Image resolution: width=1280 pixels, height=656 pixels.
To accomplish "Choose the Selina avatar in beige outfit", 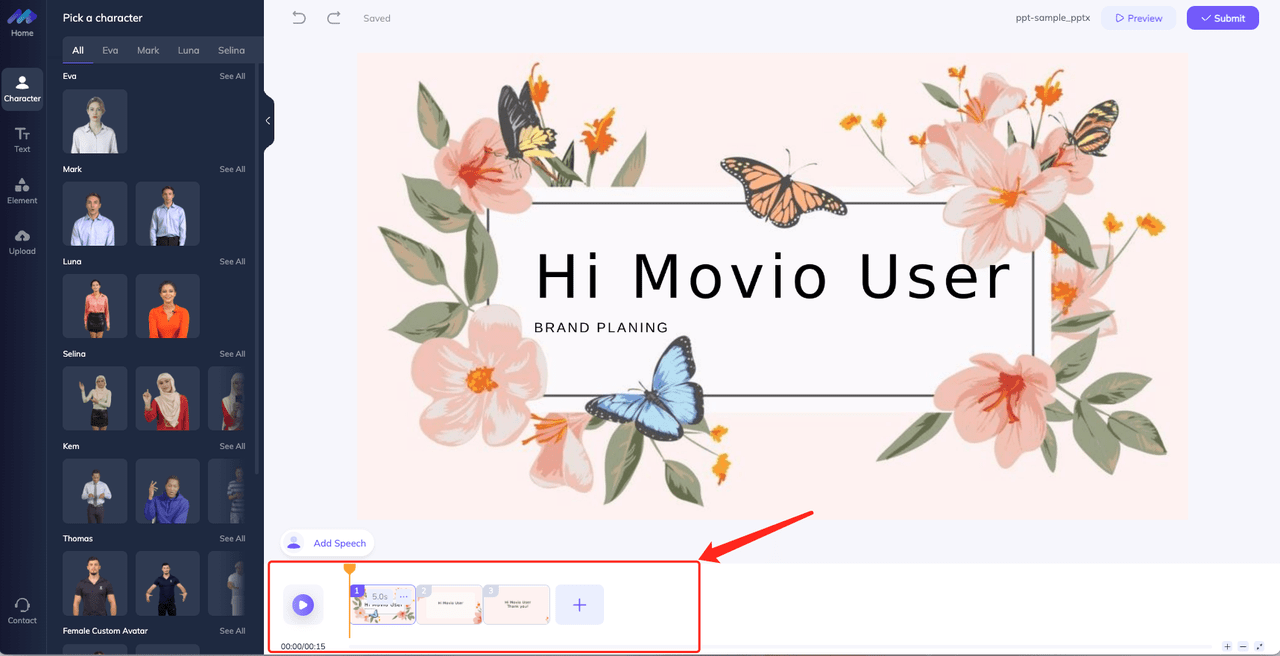I will click(x=95, y=398).
